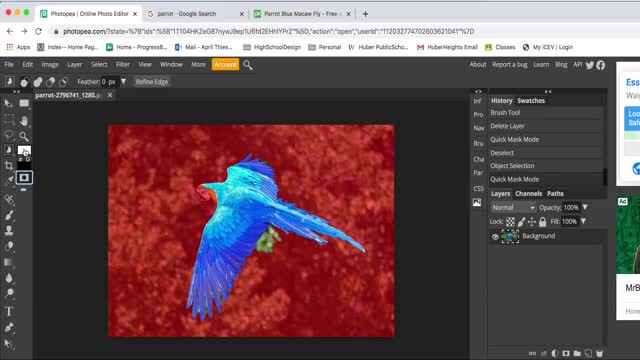The image size is (640, 360).
Task: Add raster mask to layer
Action: point(566,353)
